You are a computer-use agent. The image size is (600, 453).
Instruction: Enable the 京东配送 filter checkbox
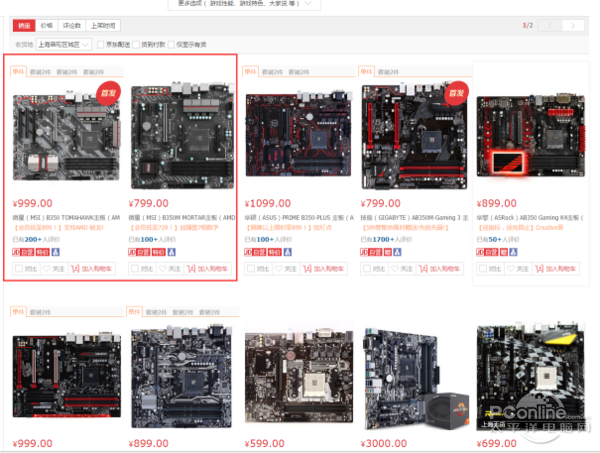(101, 45)
